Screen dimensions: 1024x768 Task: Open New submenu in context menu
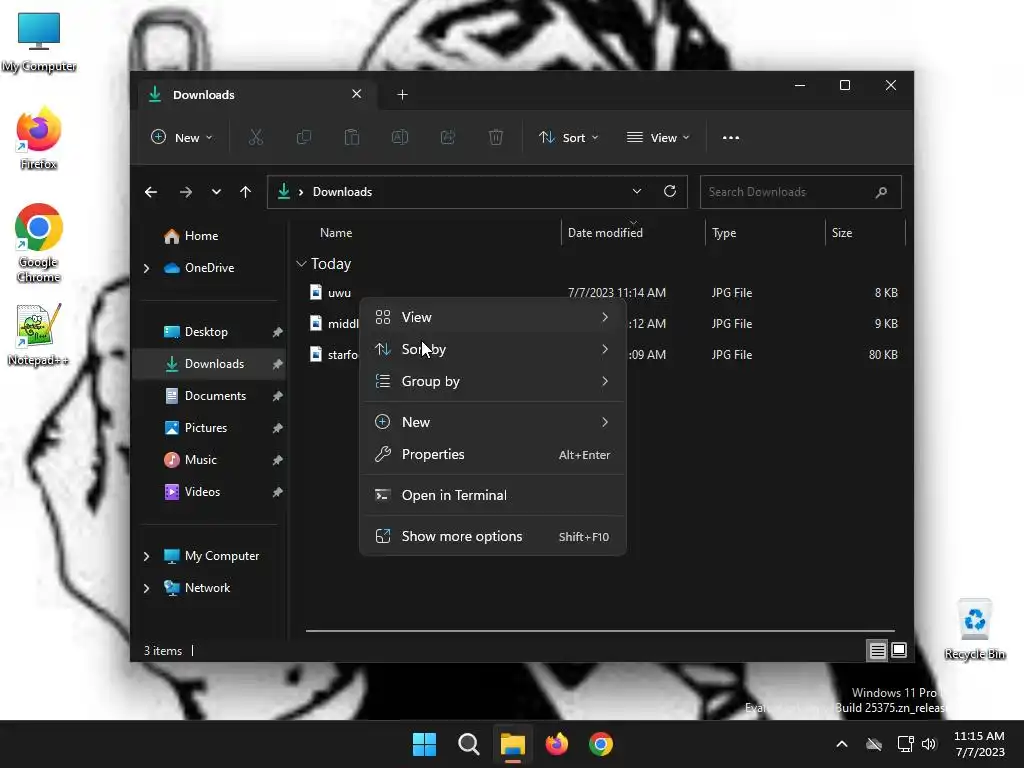point(493,423)
